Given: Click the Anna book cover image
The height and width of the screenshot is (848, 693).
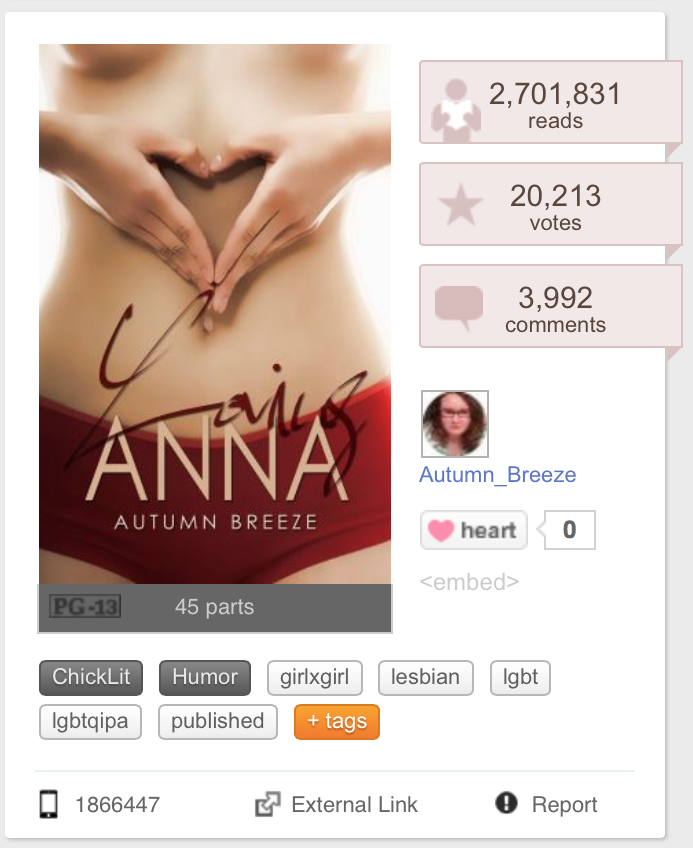Looking at the screenshot, I should tap(215, 314).
